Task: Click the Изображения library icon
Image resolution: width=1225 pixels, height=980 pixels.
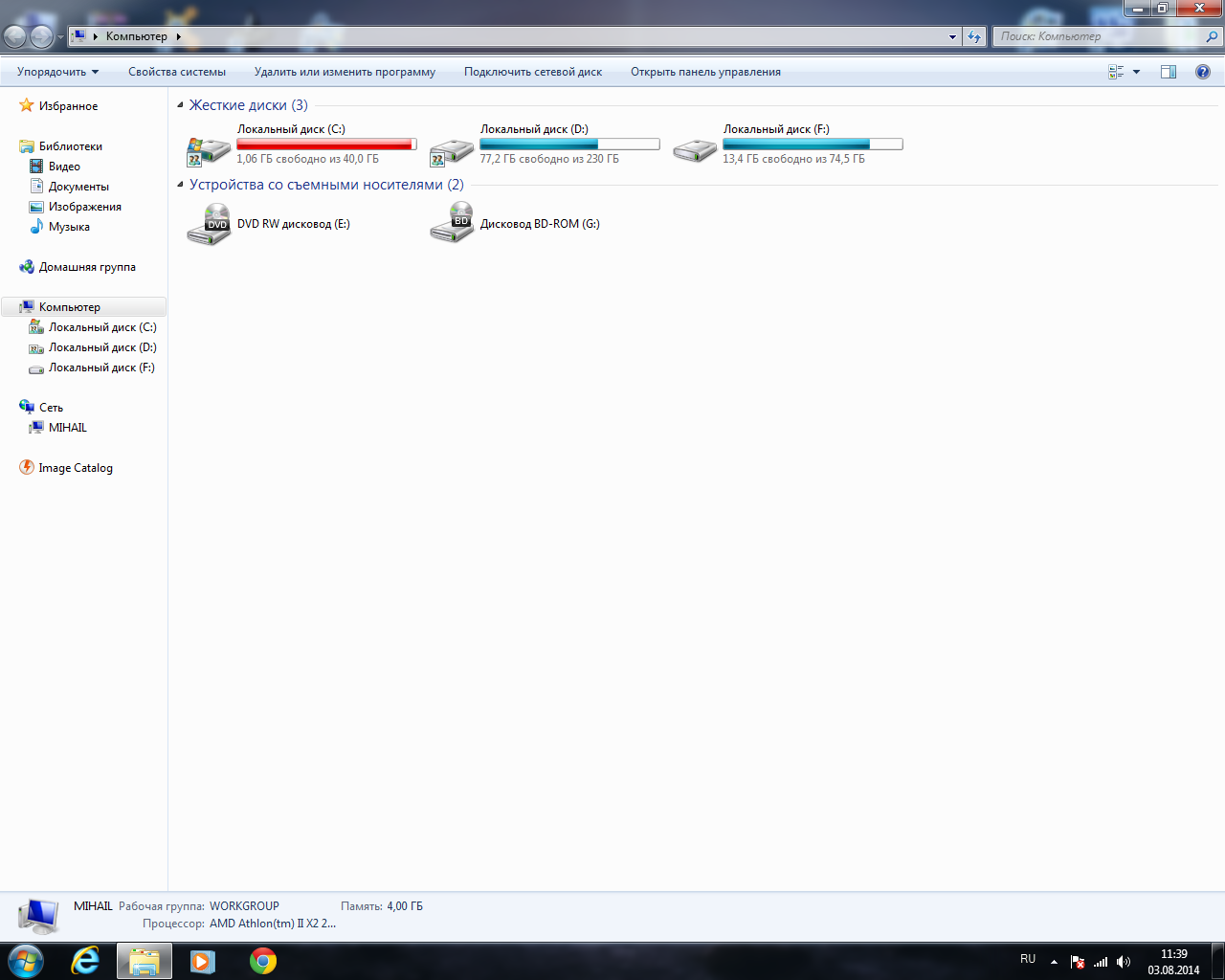Action: [x=36, y=207]
